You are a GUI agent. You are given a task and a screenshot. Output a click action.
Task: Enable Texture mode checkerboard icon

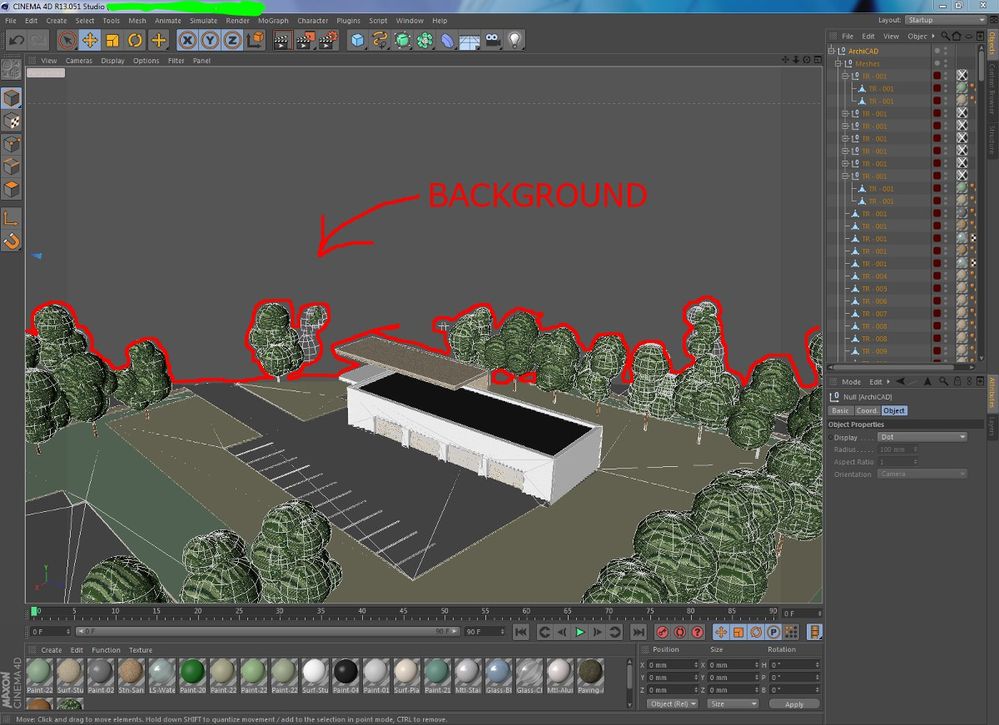click(x=11, y=121)
